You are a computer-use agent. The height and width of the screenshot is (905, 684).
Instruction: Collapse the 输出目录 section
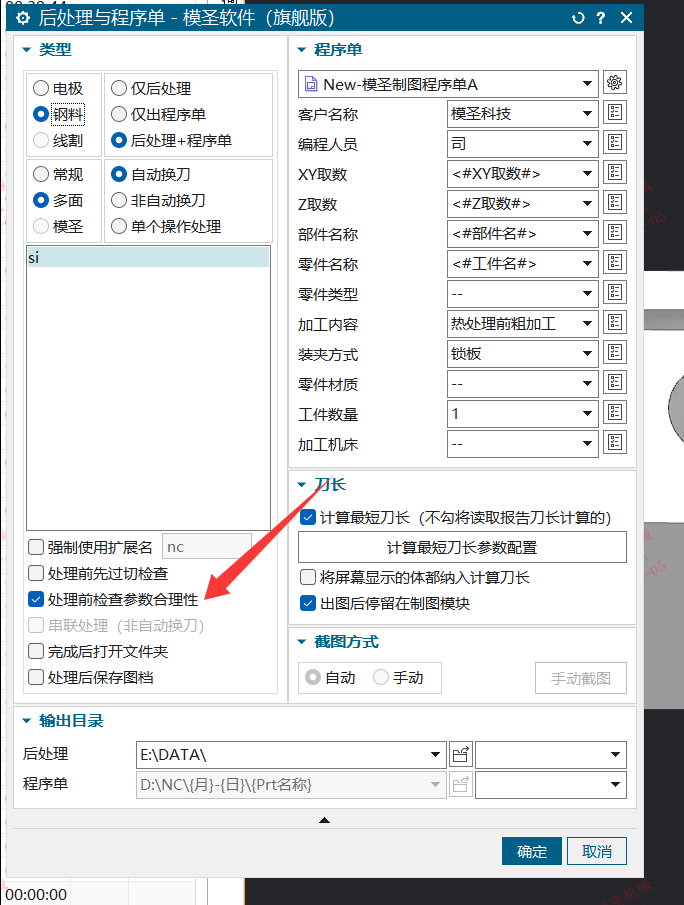point(27,721)
